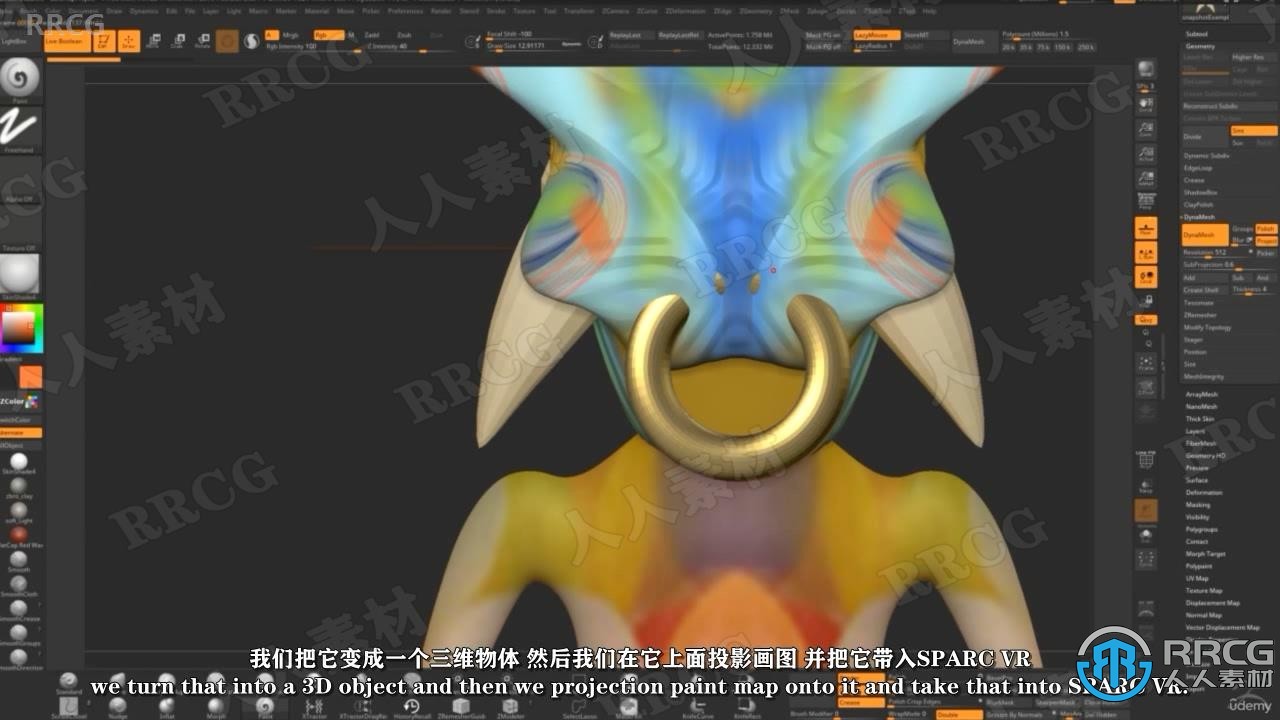Toggle the Zsub mode button

(x=404, y=35)
